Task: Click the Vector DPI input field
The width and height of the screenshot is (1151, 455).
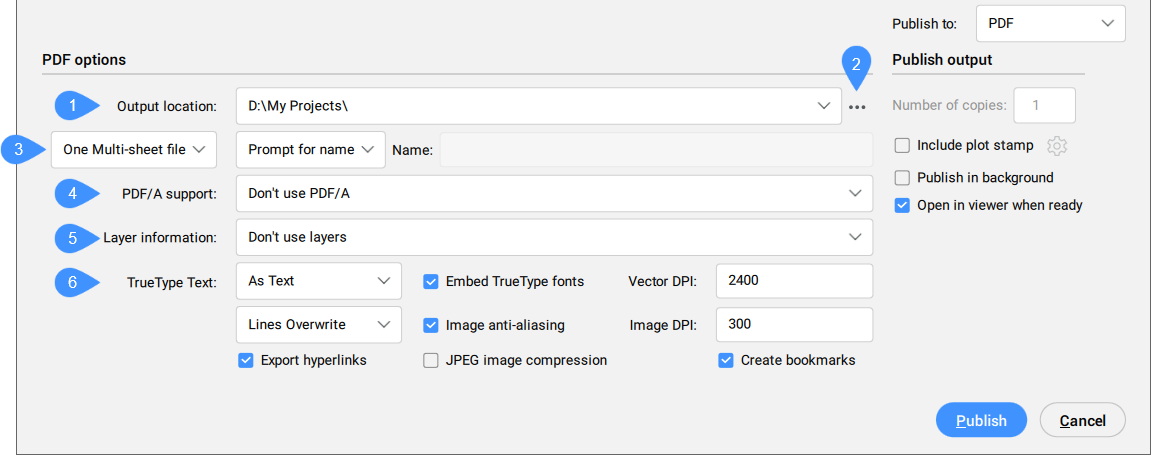Action: [x=794, y=282]
